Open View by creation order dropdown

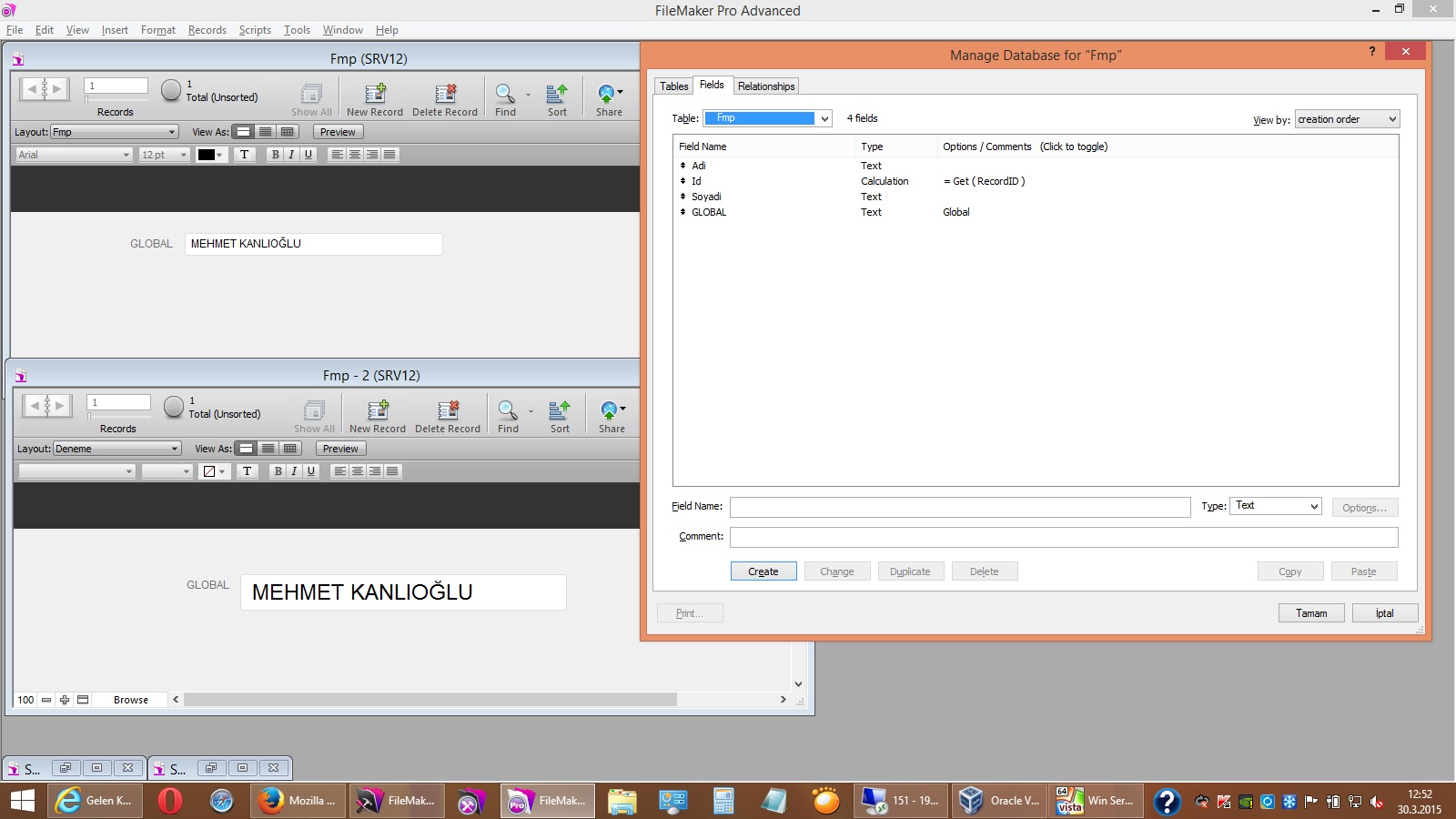(1347, 119)
